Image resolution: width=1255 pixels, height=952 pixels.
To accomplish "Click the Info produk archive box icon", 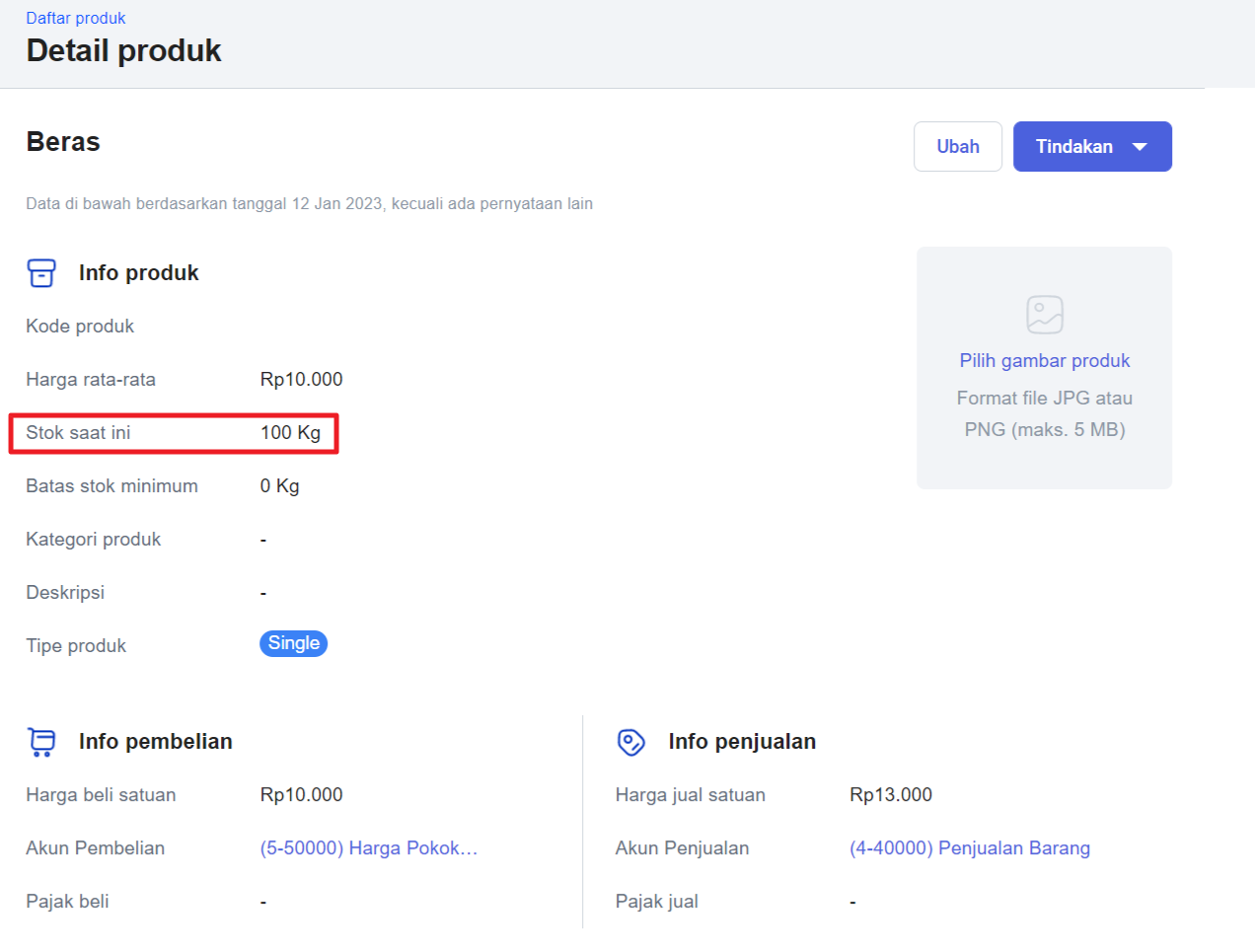I will pyautogui.click(x=41, y=273).
